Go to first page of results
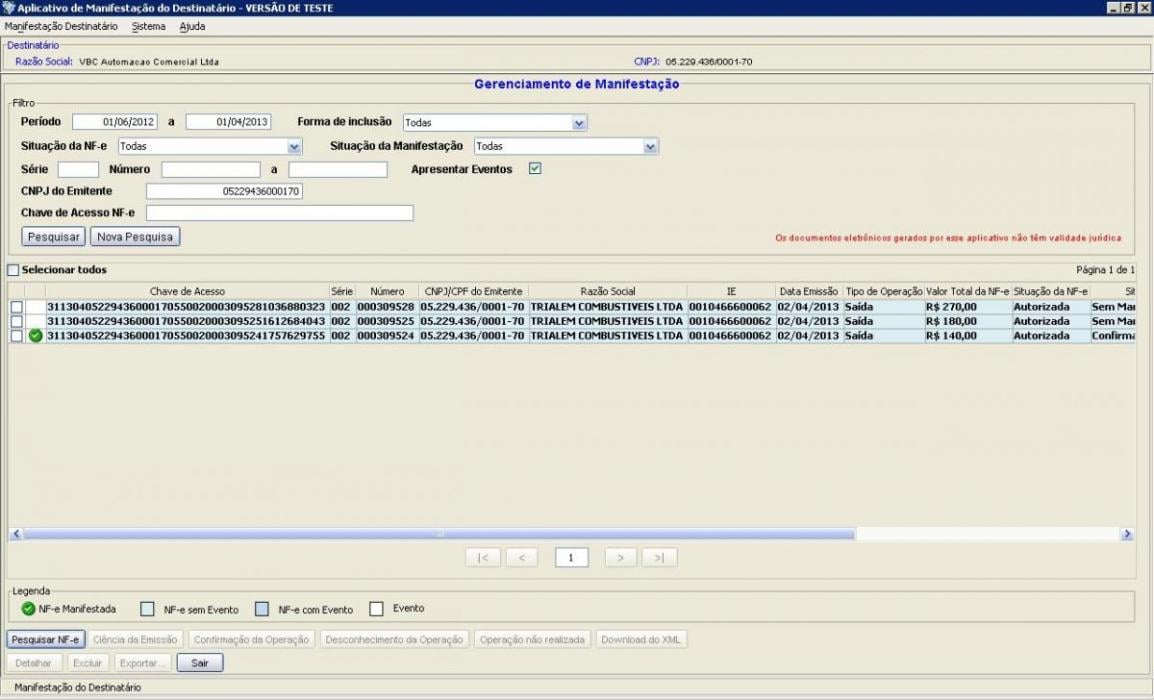 pos(483,558)
